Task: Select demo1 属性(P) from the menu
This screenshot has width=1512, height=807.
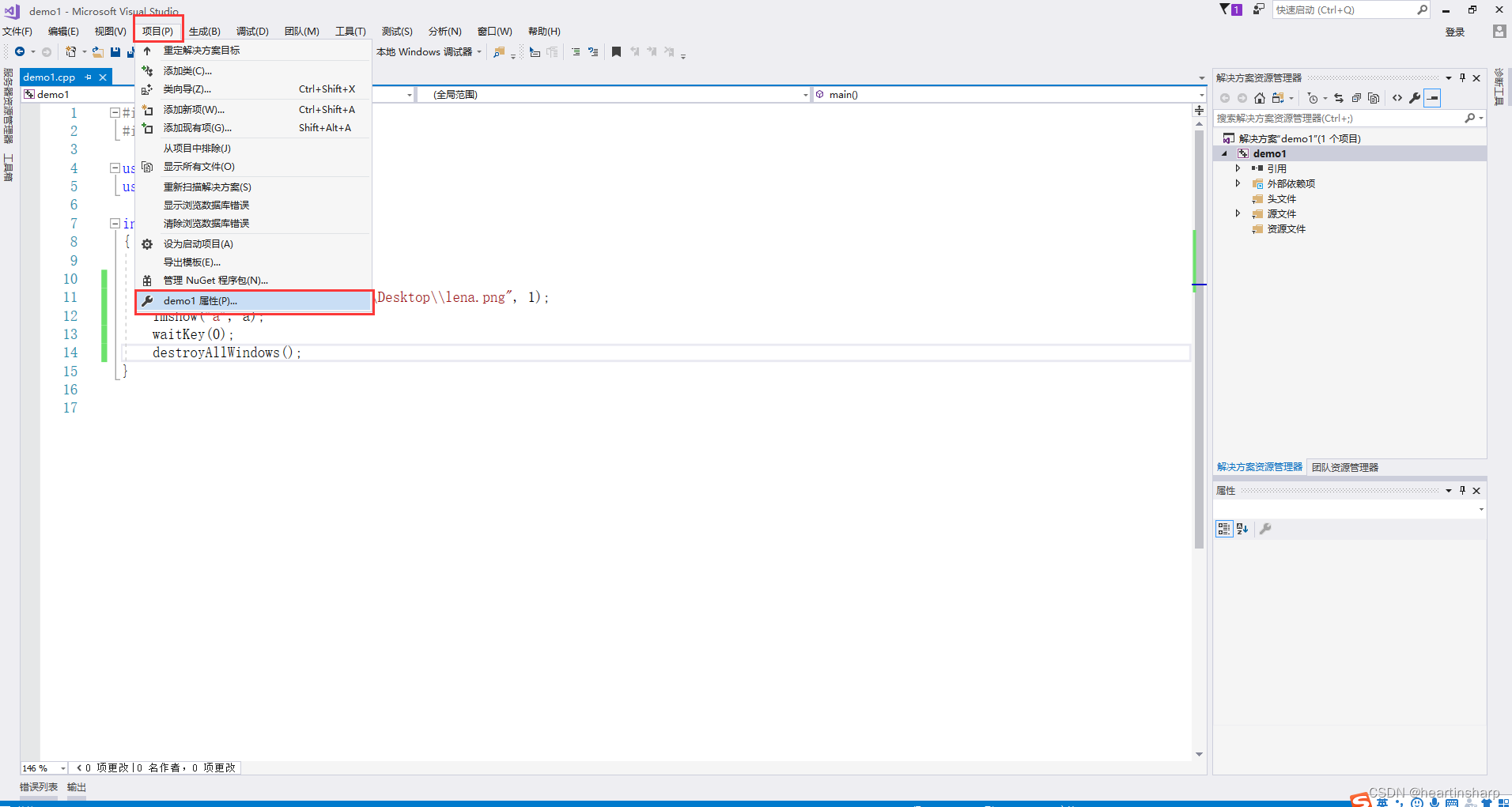Action: coord(200,300)
